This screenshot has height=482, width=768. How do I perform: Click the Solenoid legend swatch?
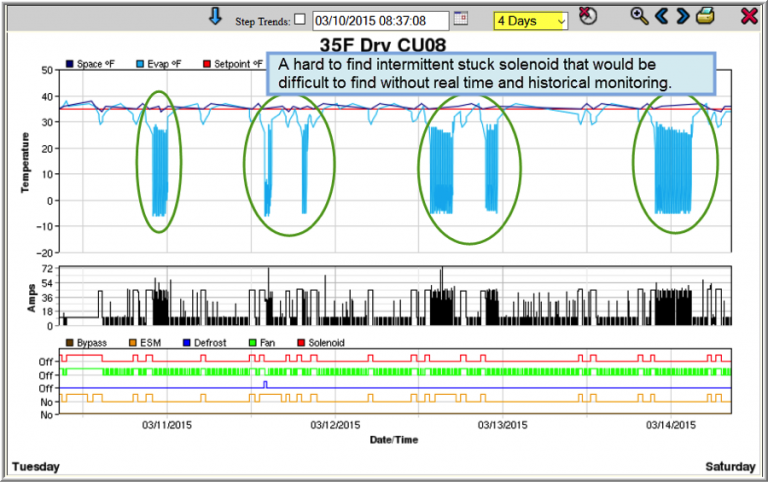(x=301, y=343)
